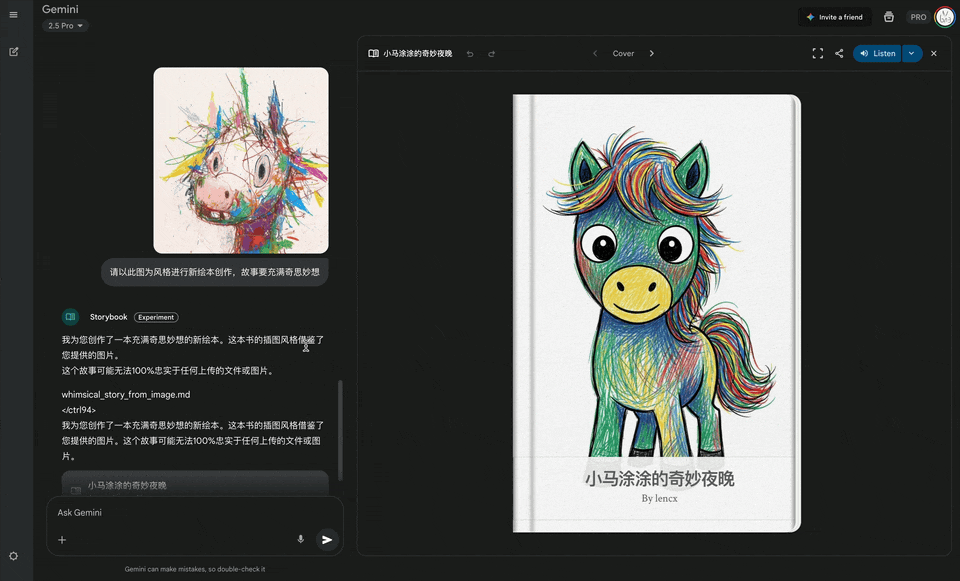Viewport: 960px width, 581px height.
Task: Click the microphone voice input icon
Action: click(x=301, y=539)
